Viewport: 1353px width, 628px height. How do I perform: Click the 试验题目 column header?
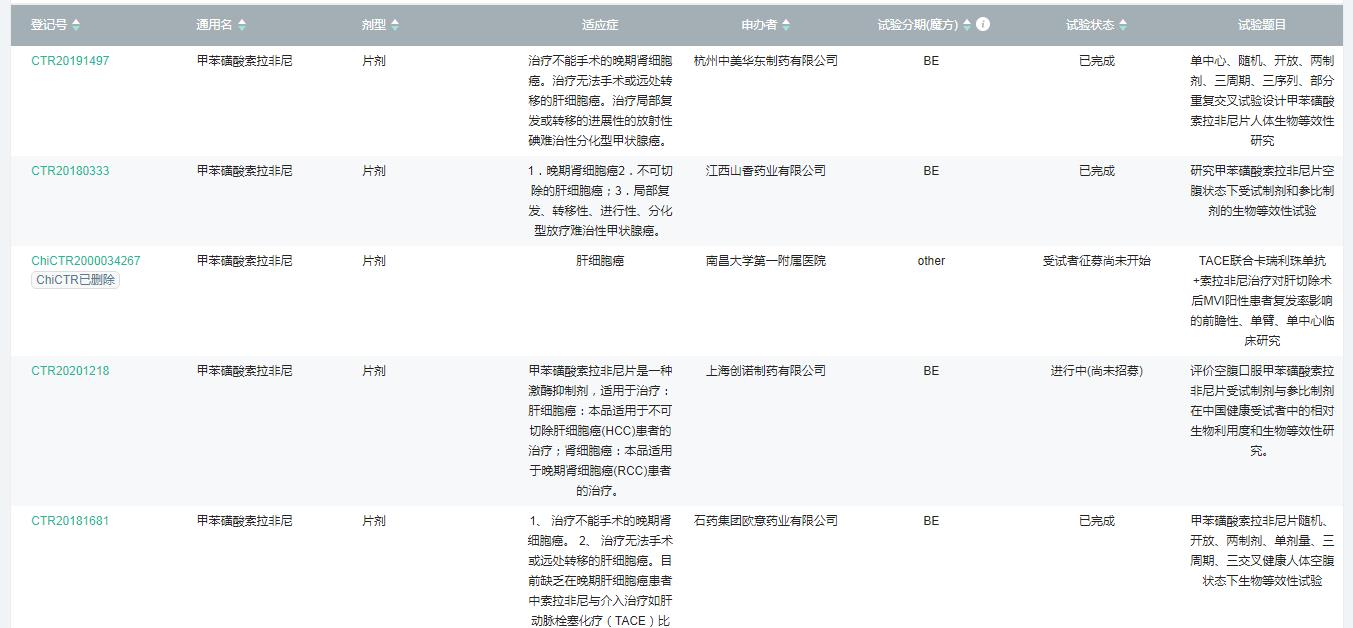pos(1262,25)
